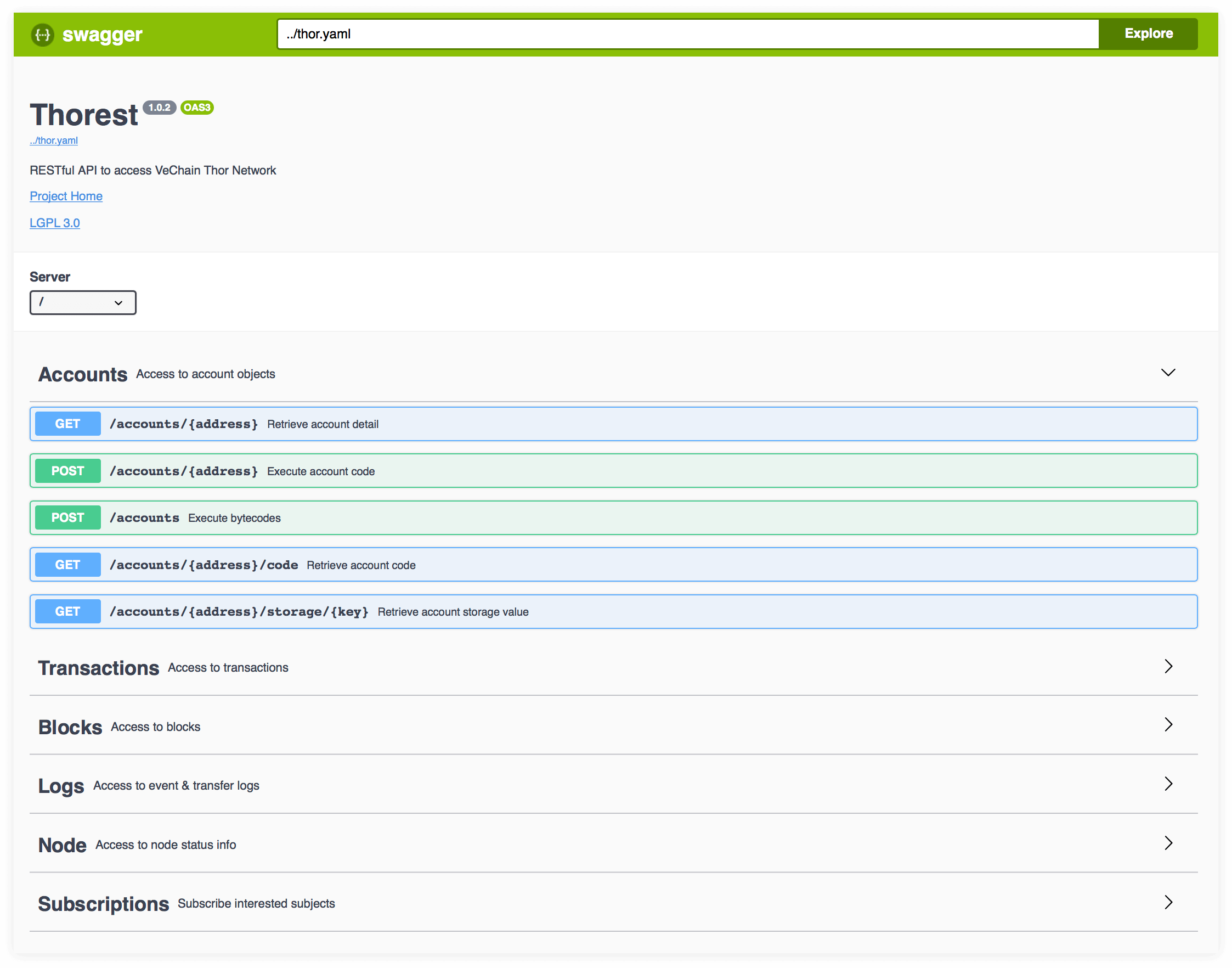Expand the Blocks section arrow
The height and width of the screenshot is (968, 1232).
1167,725
